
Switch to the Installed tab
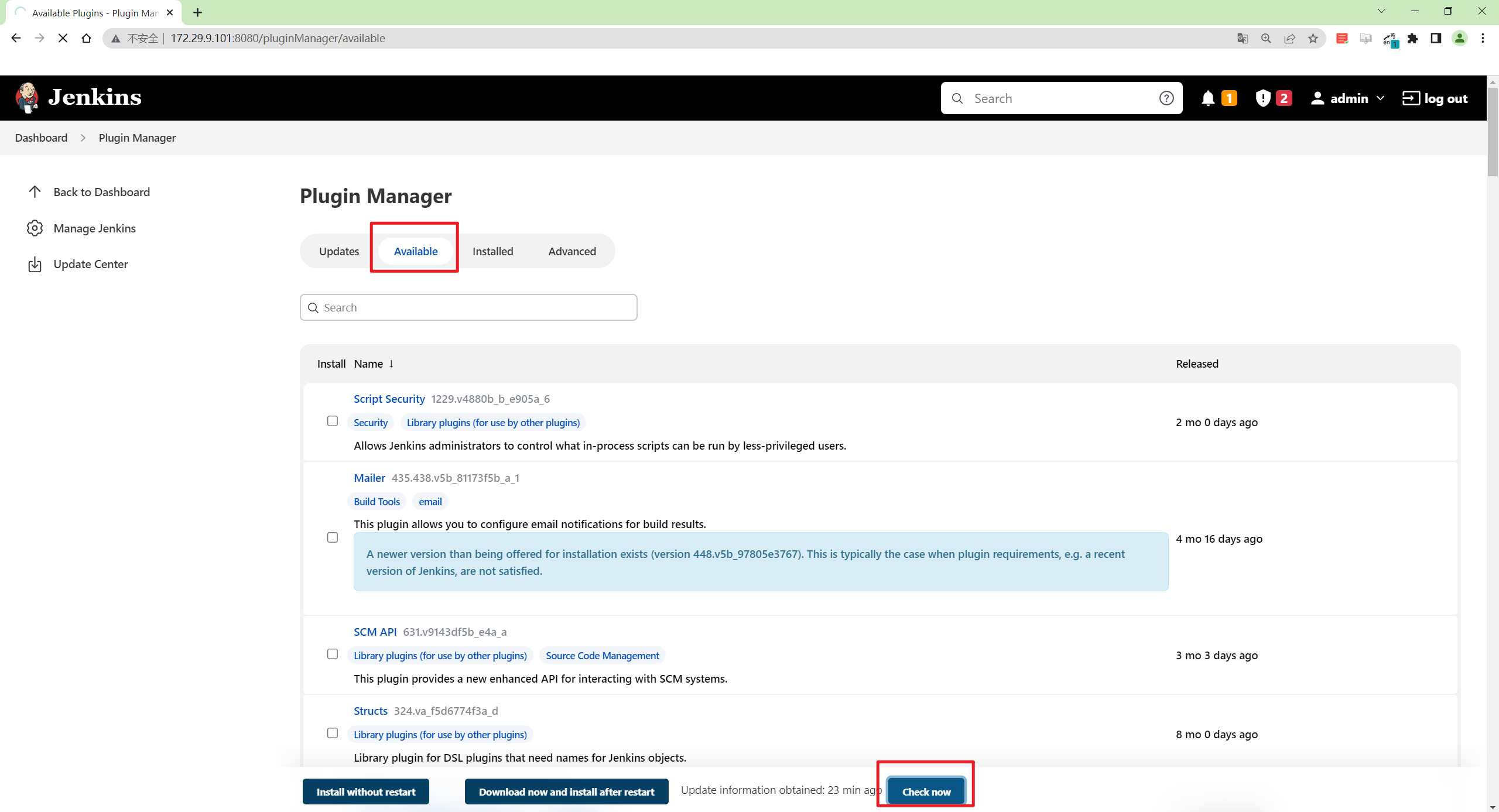point(493,251)
